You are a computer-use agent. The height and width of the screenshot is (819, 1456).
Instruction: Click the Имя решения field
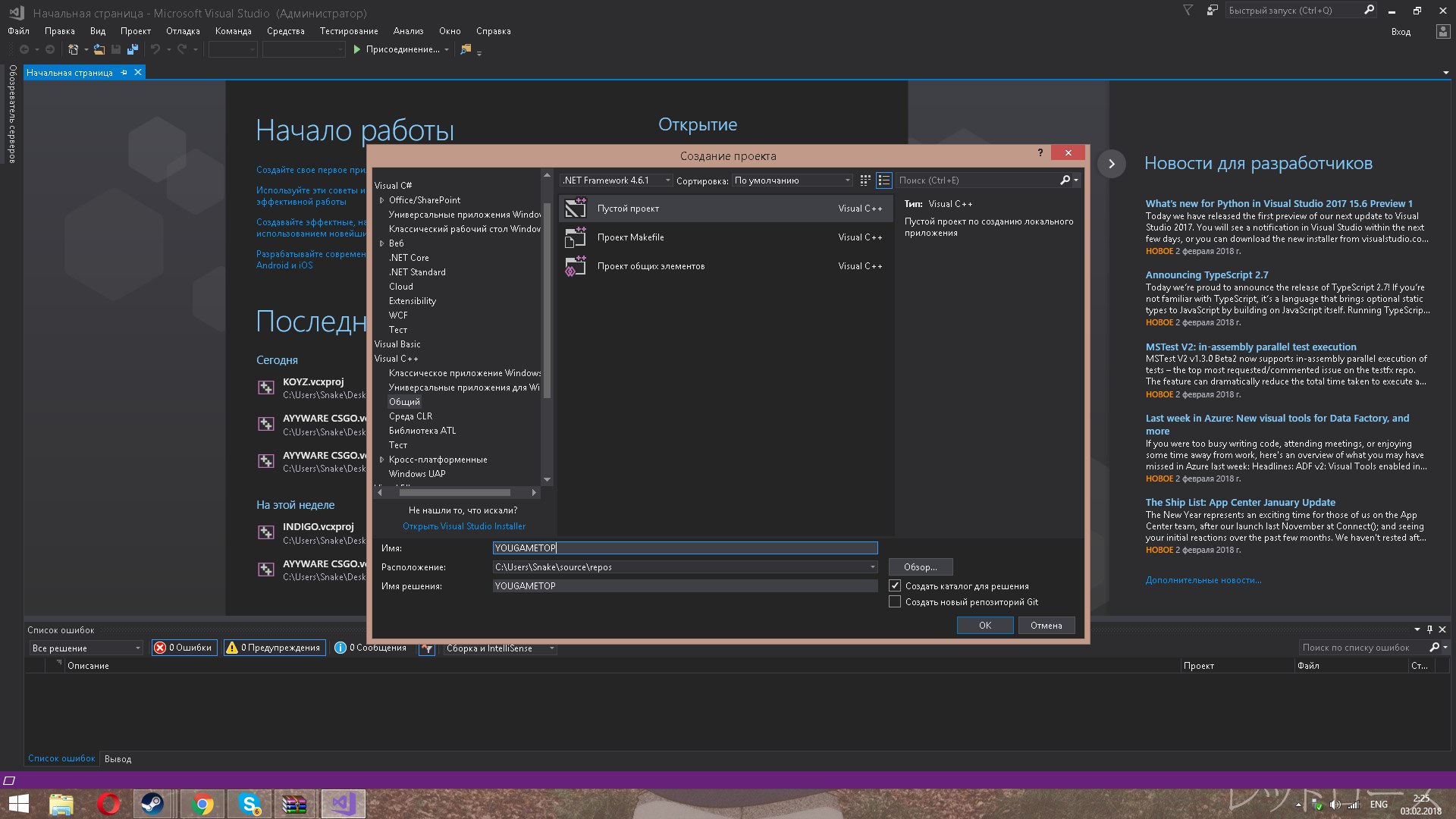tap(685, 585)
